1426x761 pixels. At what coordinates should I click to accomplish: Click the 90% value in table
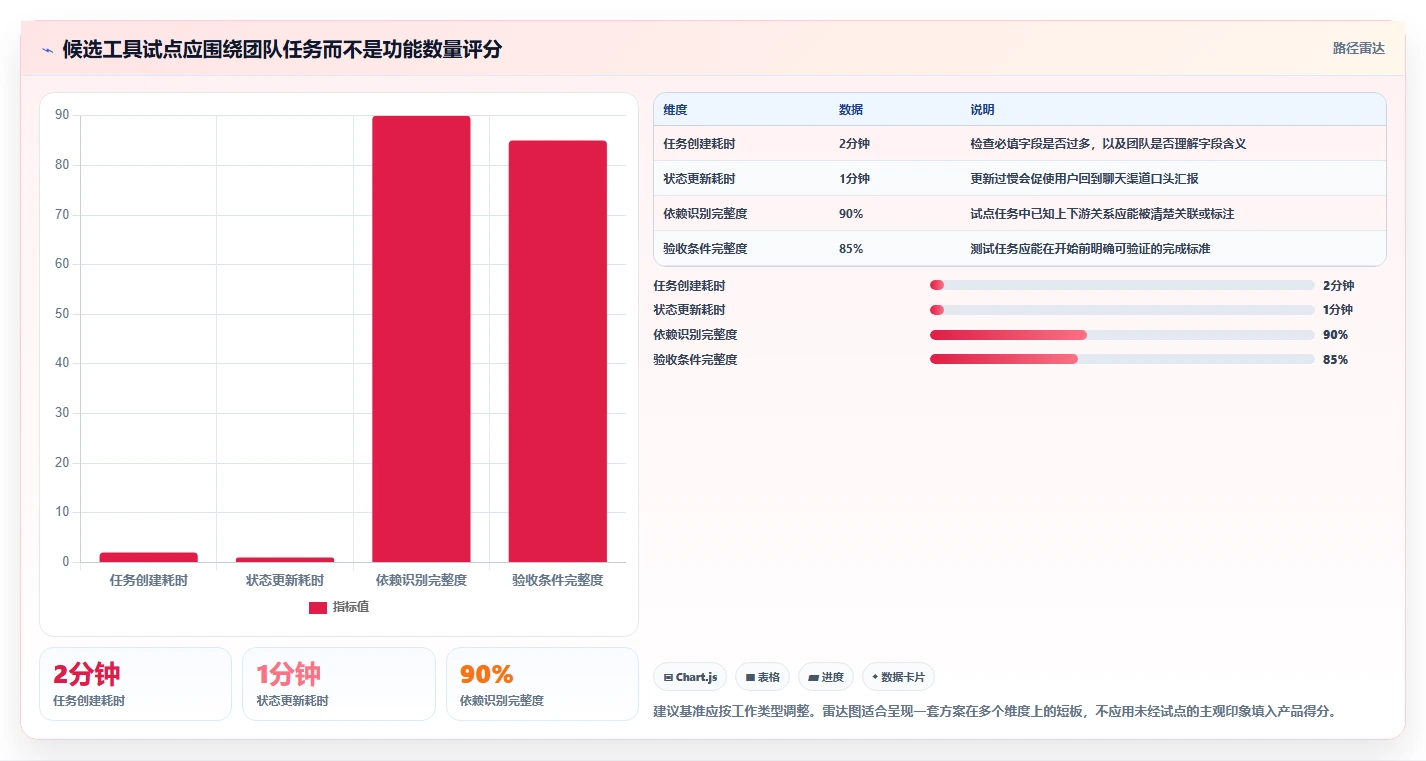tap(851, 214)
